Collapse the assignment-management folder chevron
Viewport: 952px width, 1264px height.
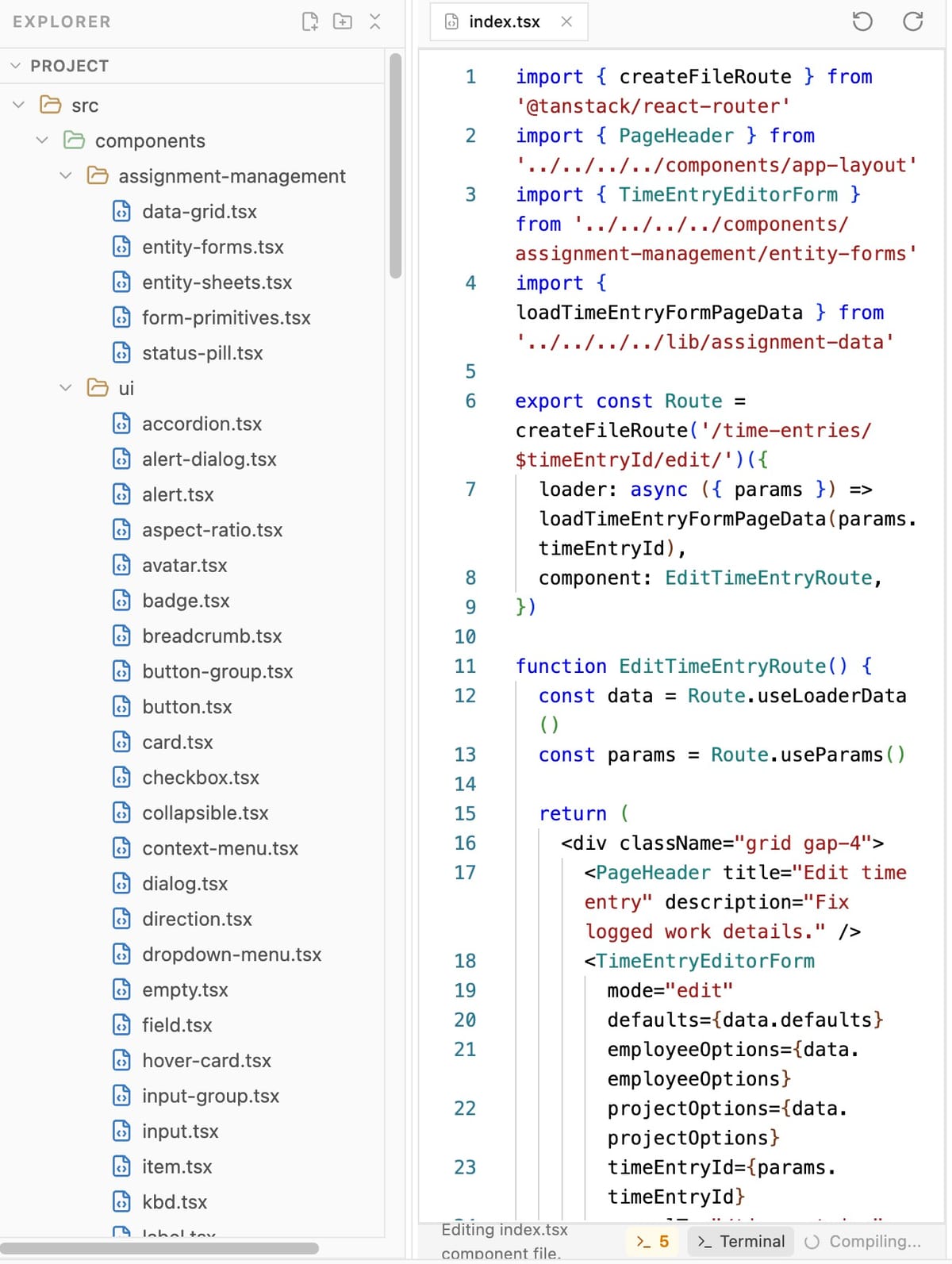(x=66, y=175)
